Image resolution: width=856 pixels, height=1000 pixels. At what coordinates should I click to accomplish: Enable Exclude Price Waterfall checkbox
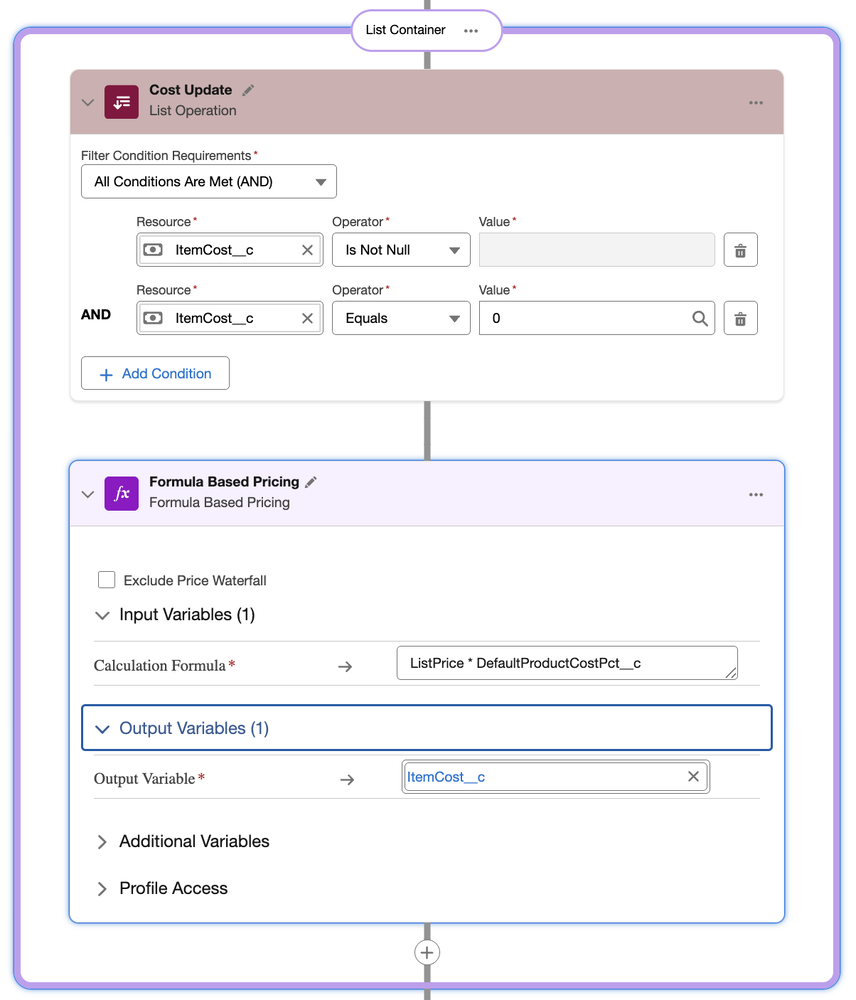coord(107,580)
